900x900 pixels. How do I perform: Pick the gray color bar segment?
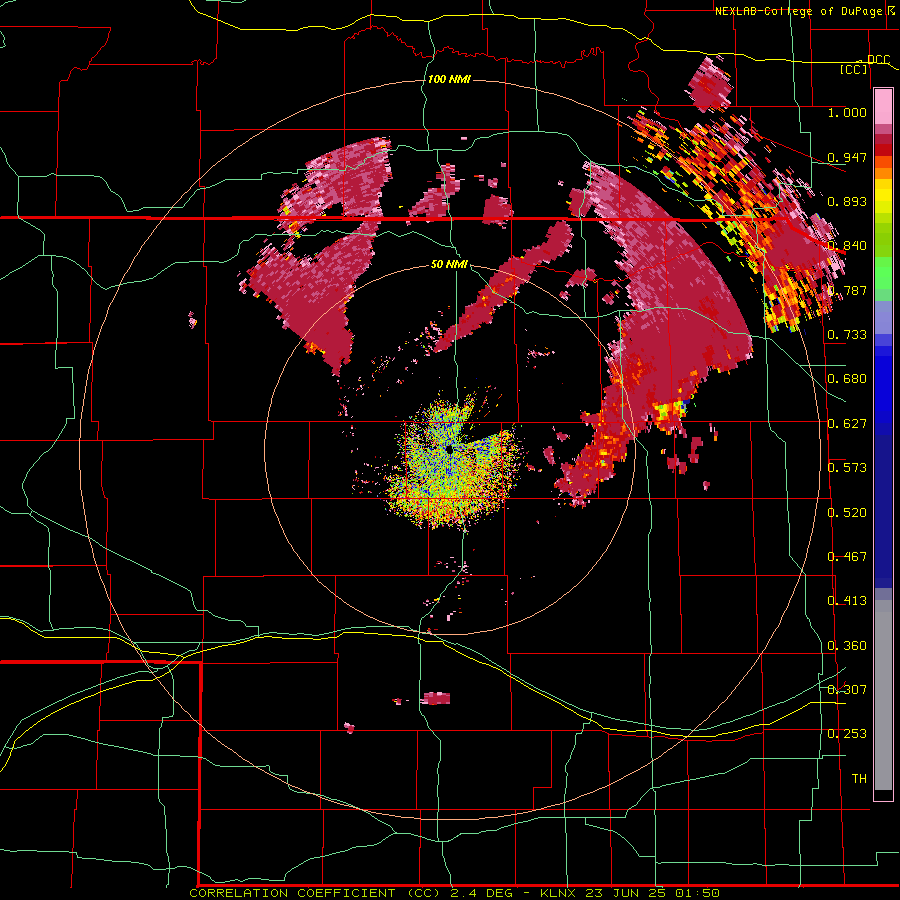coord(883,695)
